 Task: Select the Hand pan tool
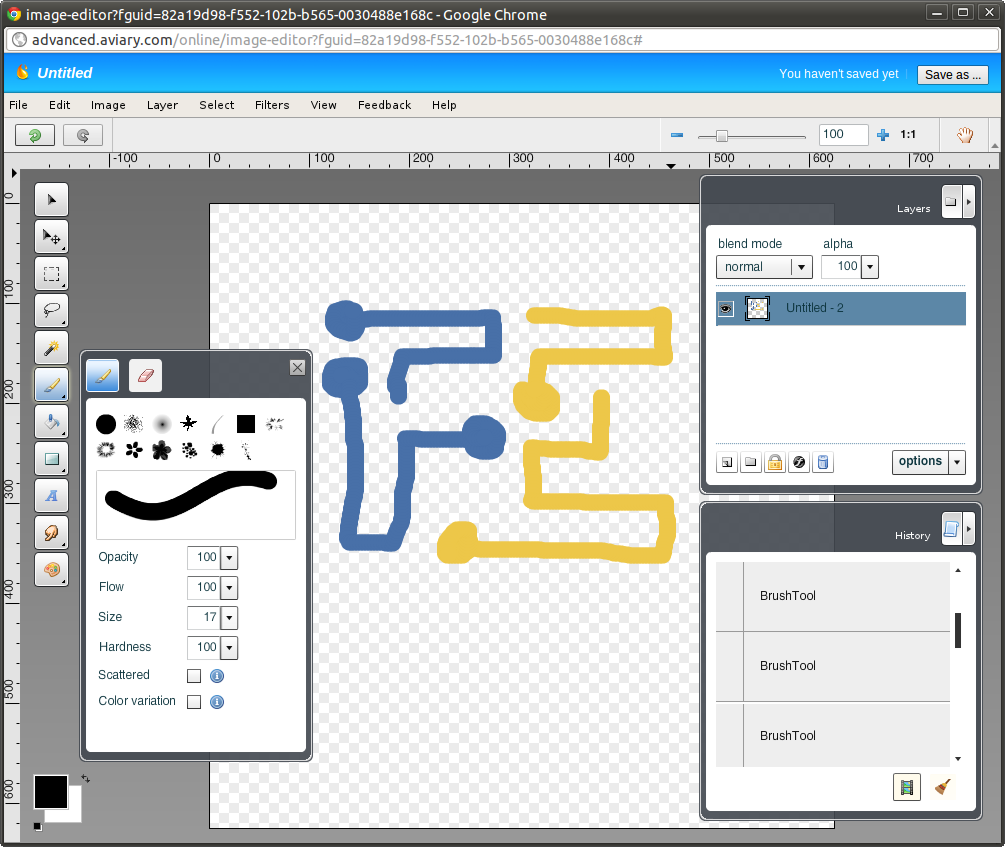pos(965,135)
